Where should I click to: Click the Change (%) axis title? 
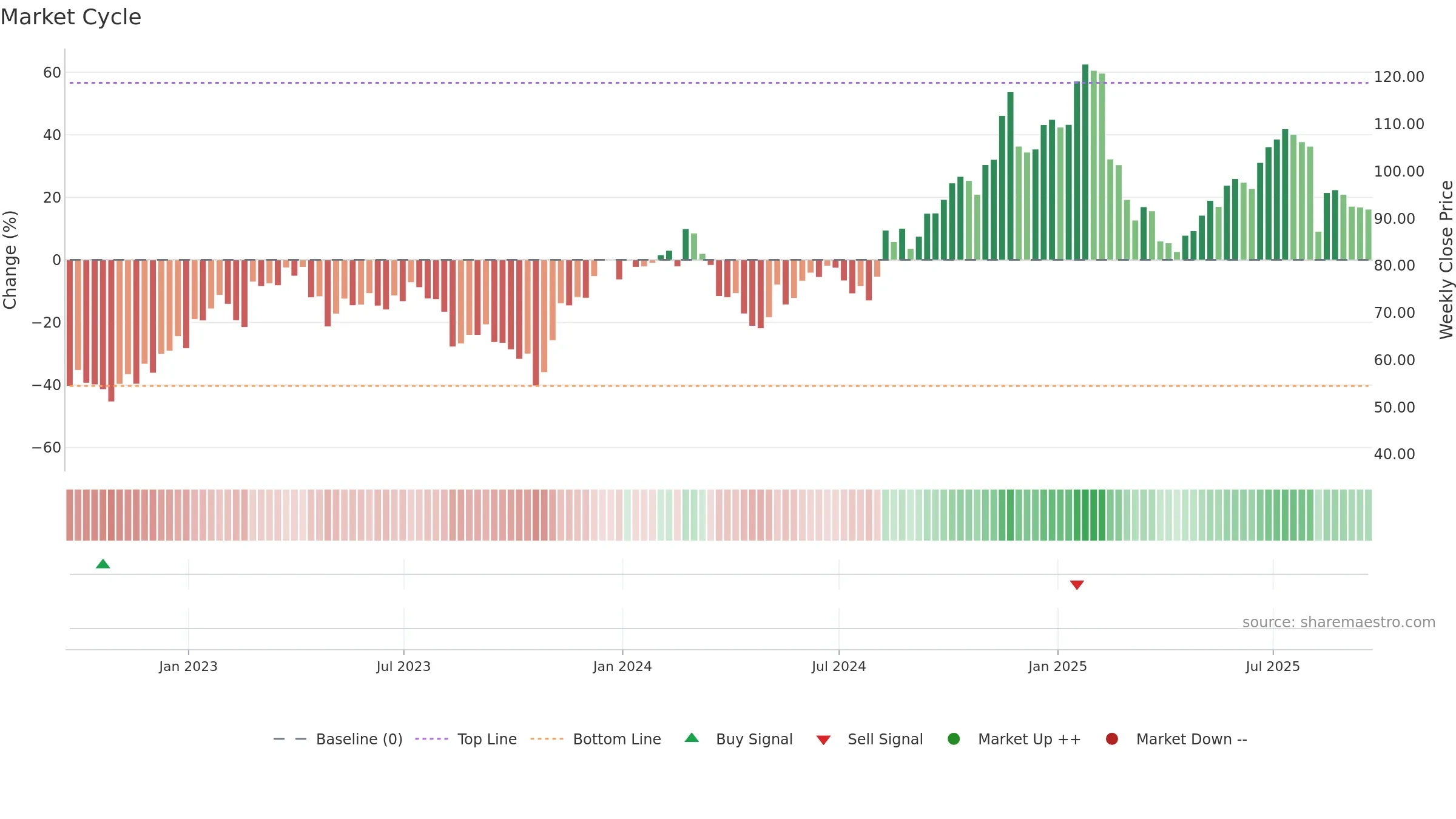click(10, 260)
